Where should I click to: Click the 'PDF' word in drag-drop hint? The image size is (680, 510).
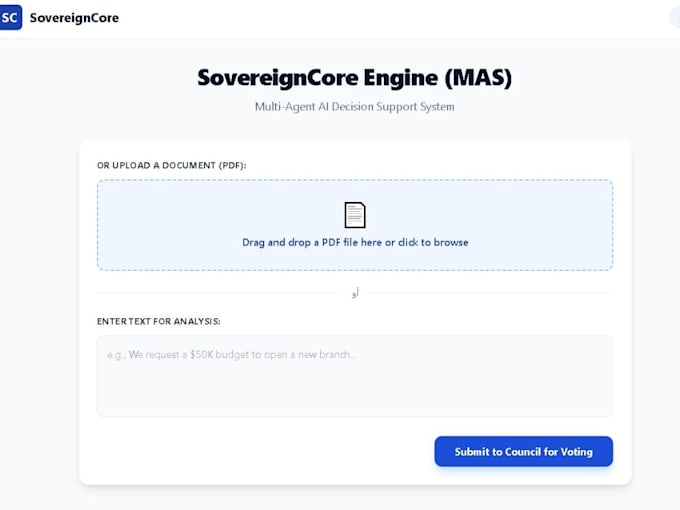[x=331, y=242]
